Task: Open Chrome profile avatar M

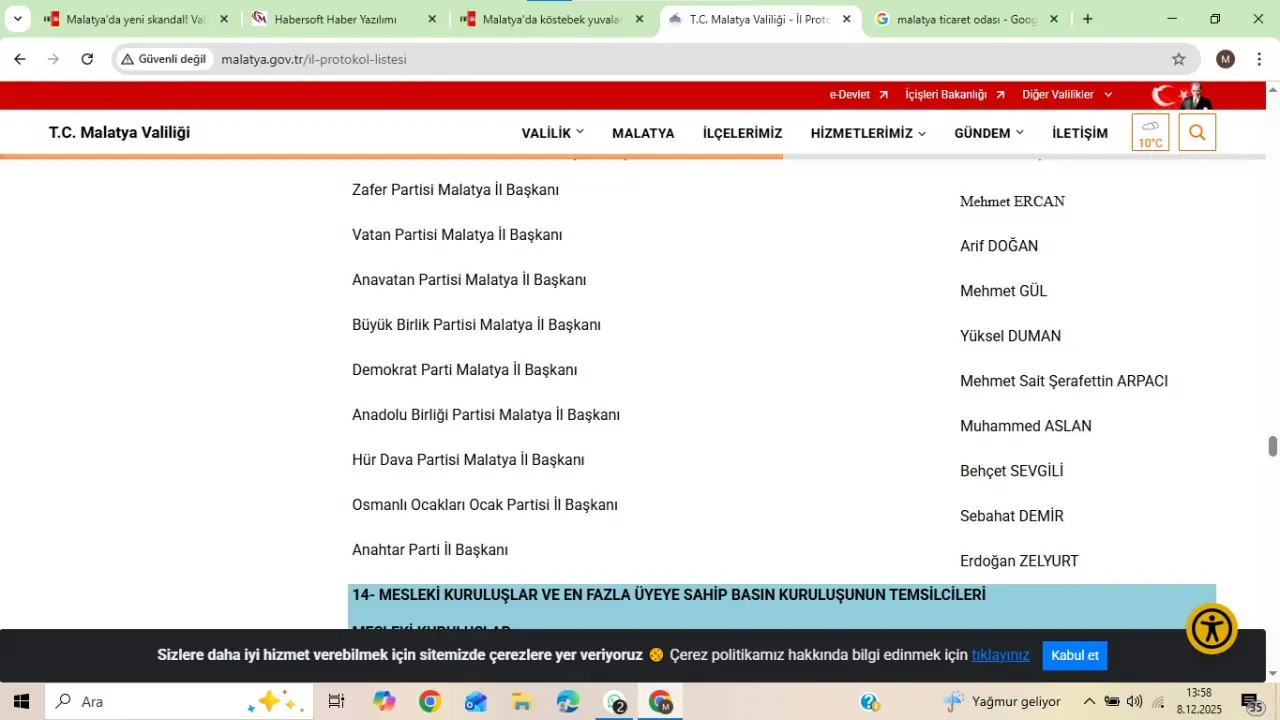Action: click(x=1225, y=59)
